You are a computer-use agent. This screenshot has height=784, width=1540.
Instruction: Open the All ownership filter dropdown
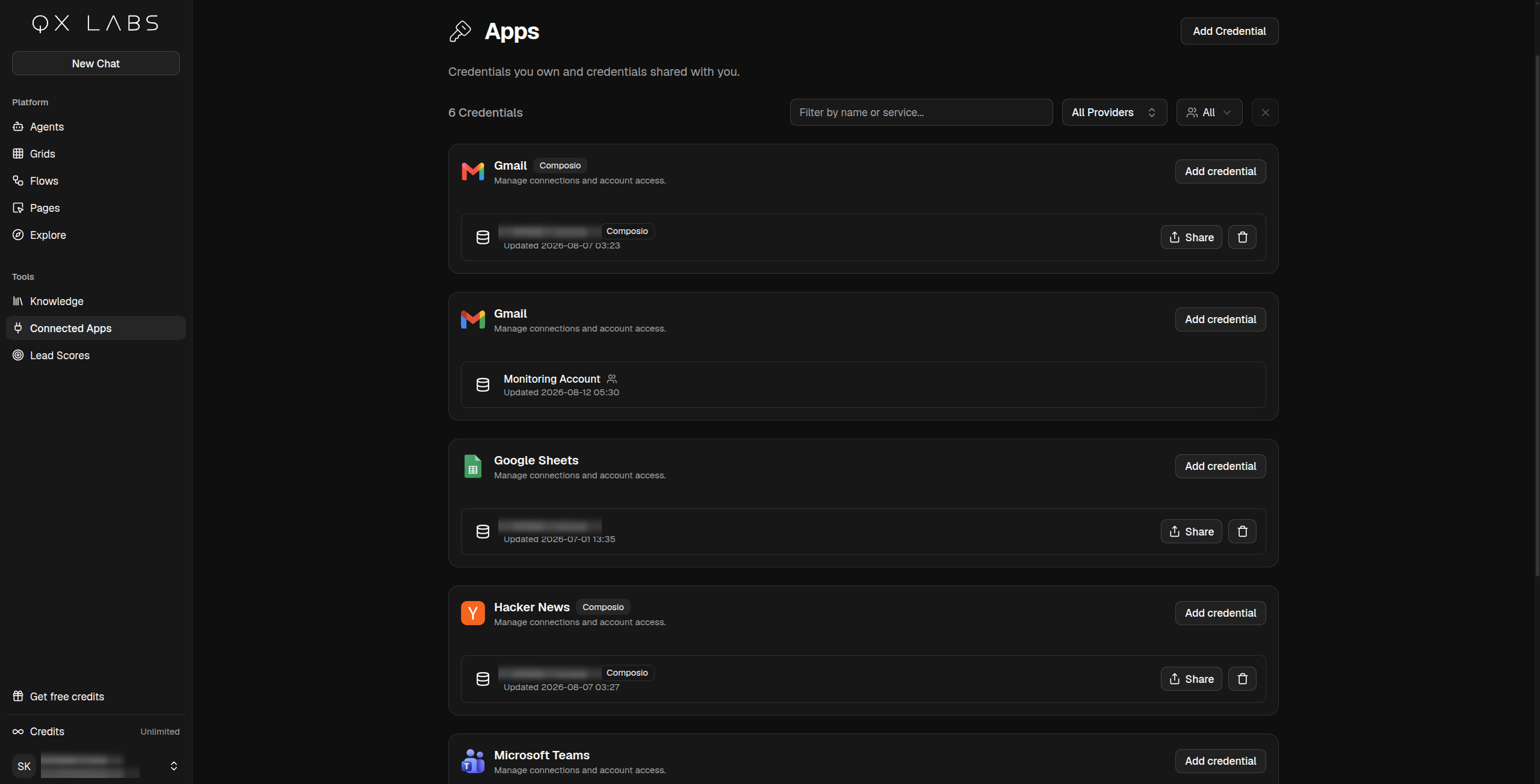click(1210, 113)
